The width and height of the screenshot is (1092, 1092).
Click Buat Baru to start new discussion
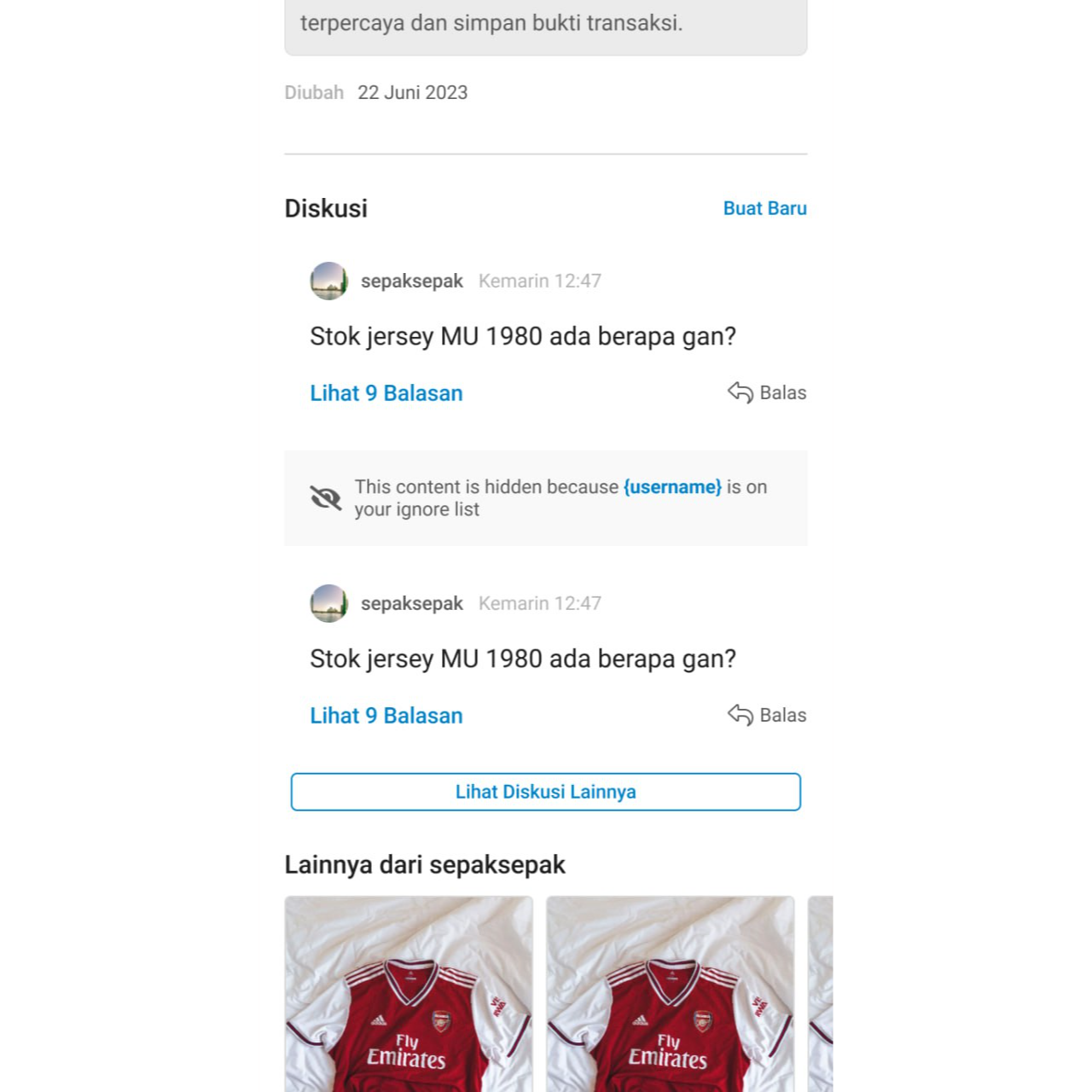pos(765,208)
